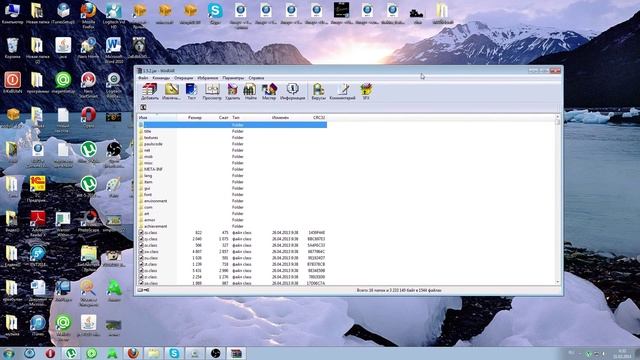
Task: Select the paulscode folder row
Action: [x=232, y=144]
